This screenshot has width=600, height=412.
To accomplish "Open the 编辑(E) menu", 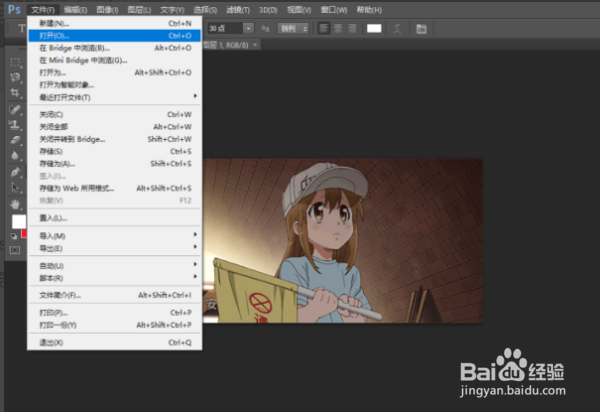I will pos(75,10).
